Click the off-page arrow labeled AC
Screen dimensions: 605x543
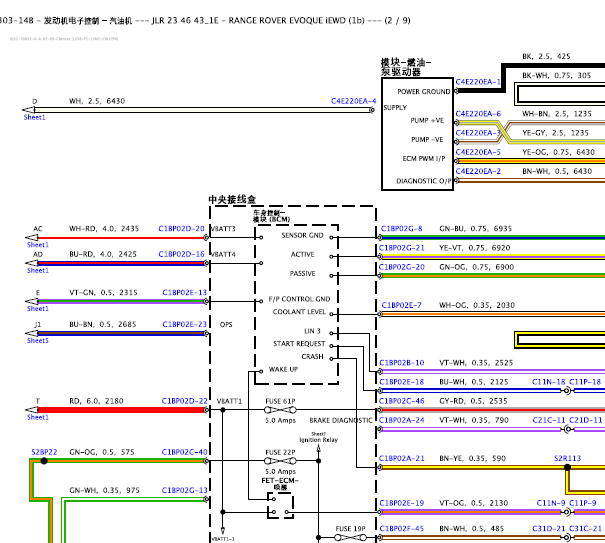pyautogui.click(x=32, y=238)
